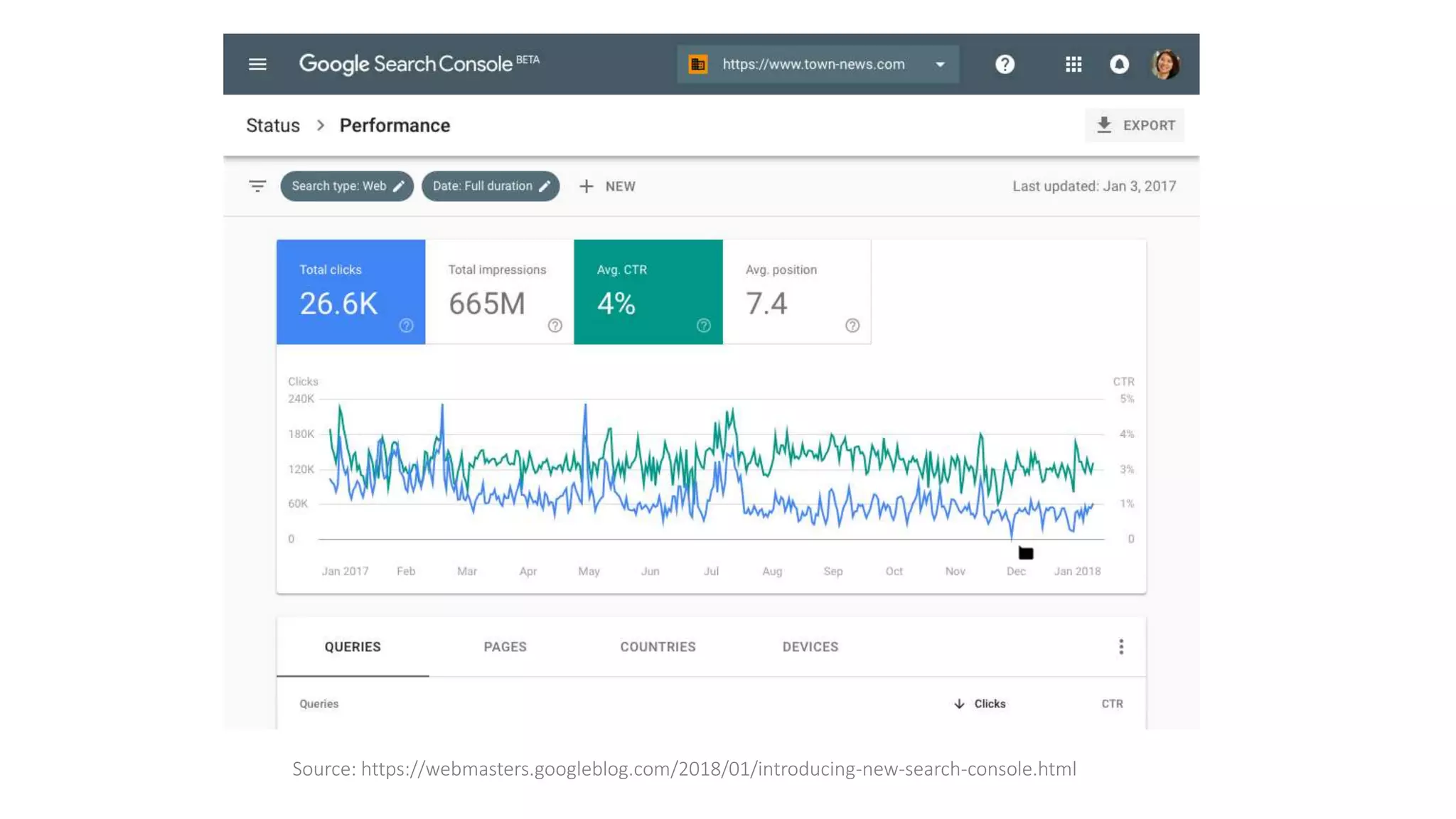Screen dimensions: 1456x819
Task: Switch to the QUERIES tab
Action: point(353,647)
